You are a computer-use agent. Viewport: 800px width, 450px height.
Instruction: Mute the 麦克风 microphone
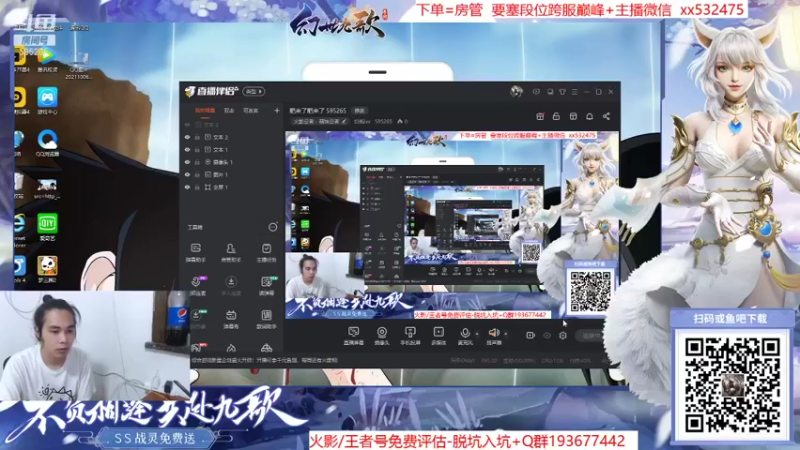pos(465,336)
